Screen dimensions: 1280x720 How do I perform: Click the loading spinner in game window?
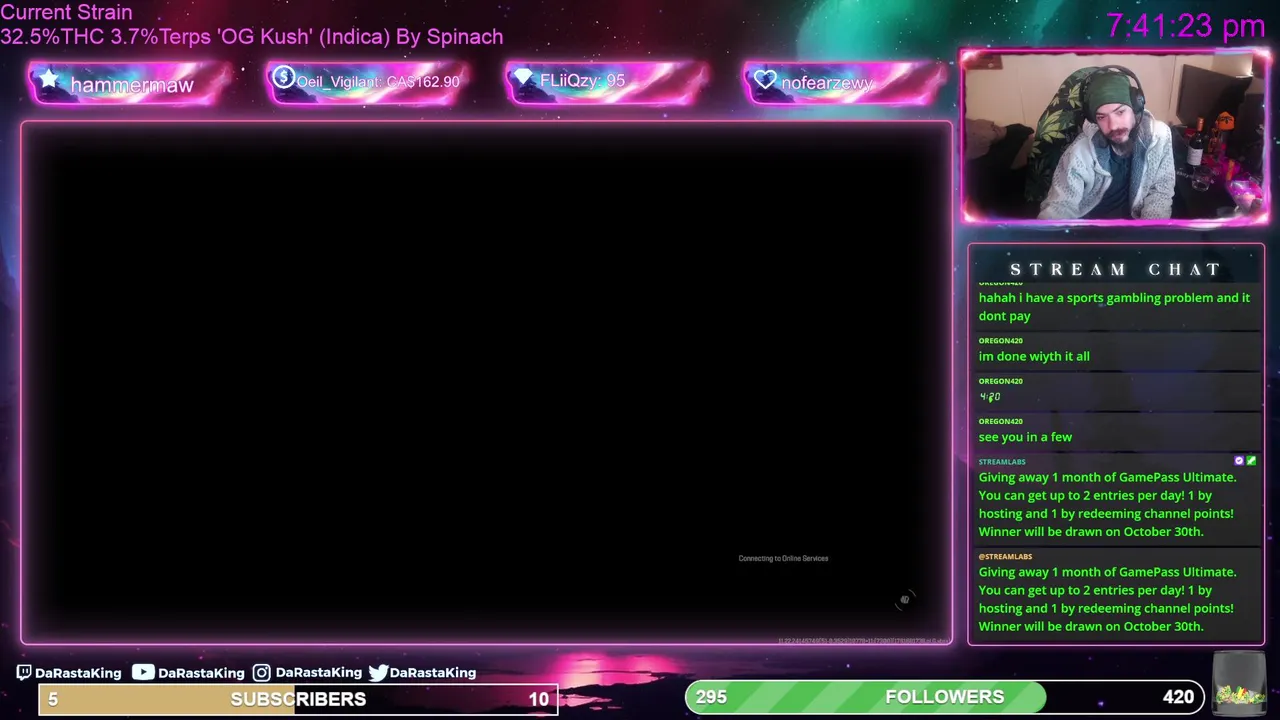coord(904,600)
